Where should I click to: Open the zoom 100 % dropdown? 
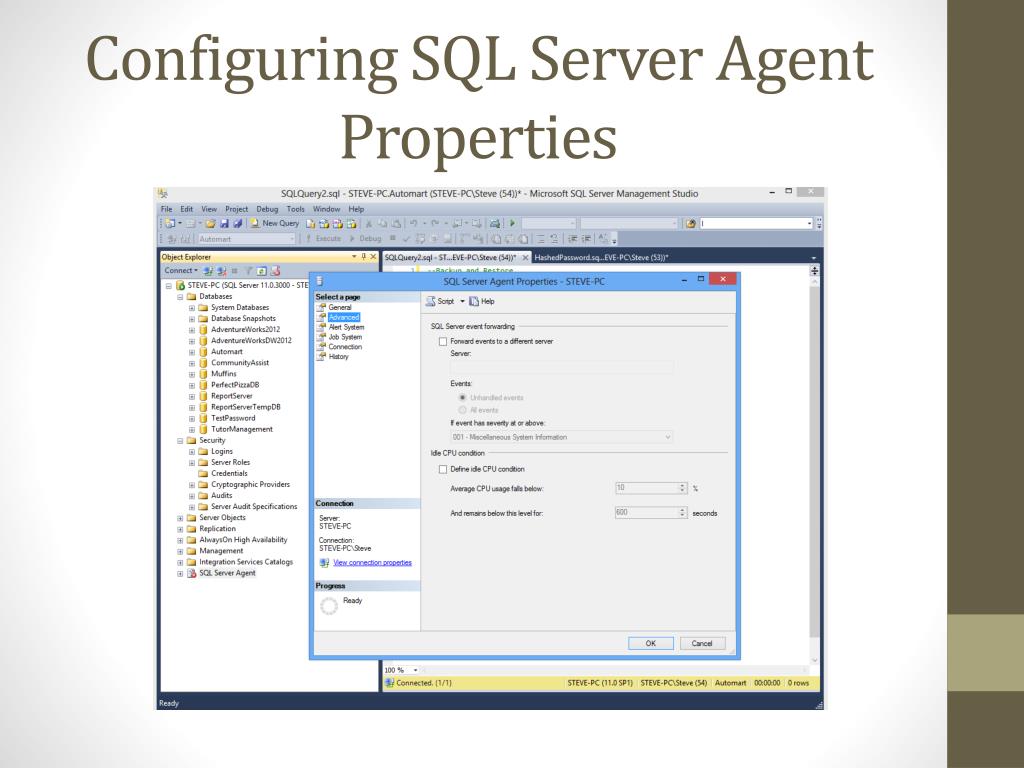click(416, 670)
